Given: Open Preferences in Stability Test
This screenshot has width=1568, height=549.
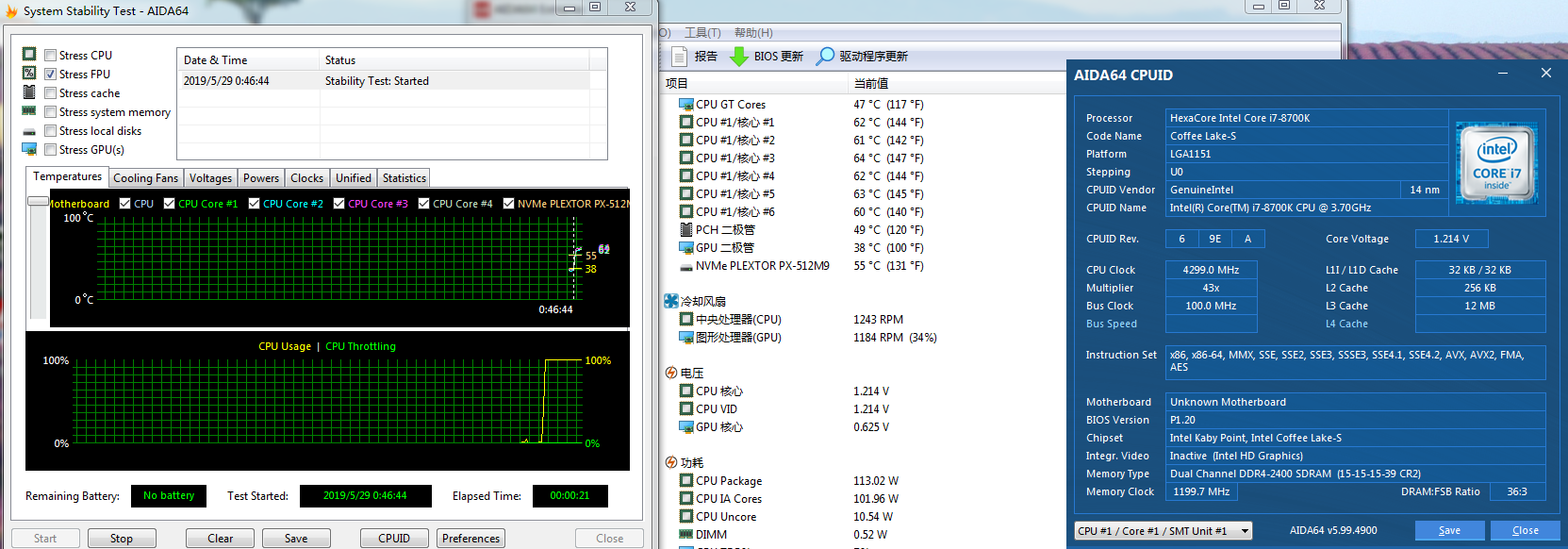Looking at the screenshot, I should (x=470, y=539).
